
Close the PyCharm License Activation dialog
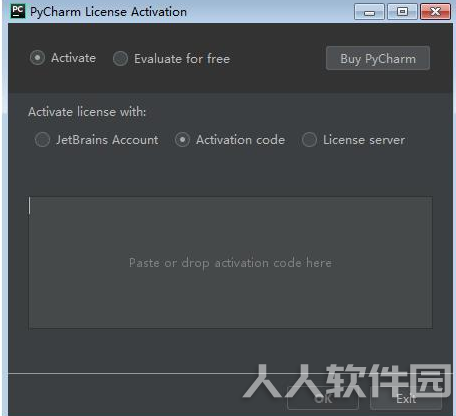(435, 12)
